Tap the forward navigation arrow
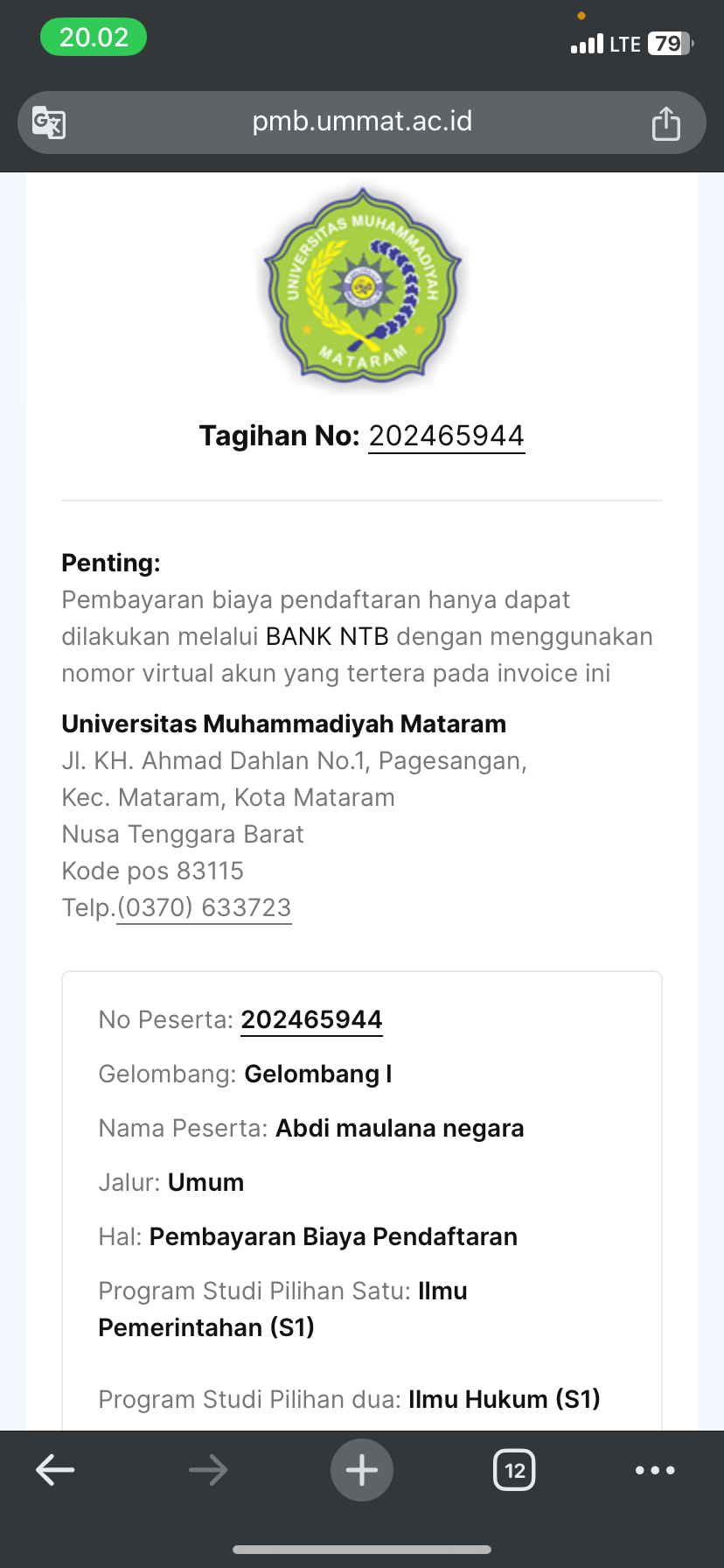 tap(208, 1470)
